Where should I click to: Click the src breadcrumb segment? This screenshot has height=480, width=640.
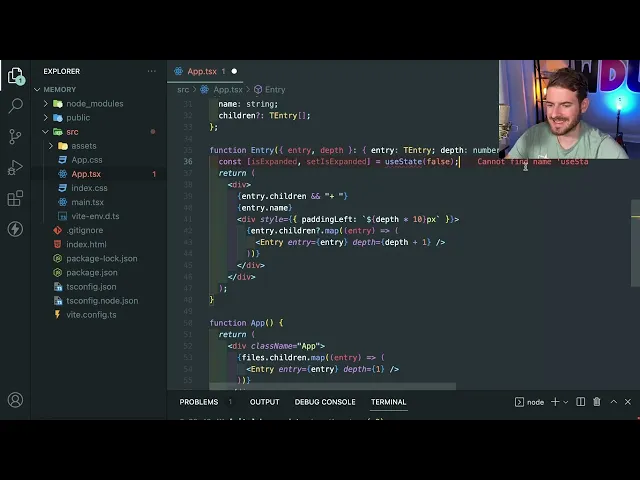coord(183,89)
